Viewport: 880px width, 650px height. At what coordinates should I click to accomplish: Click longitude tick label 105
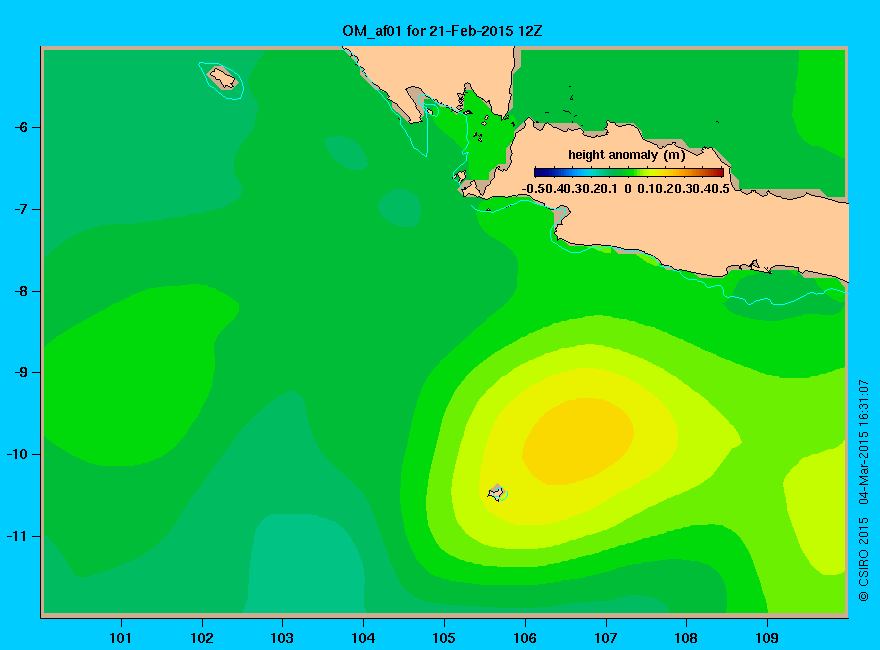click(444, 638)
